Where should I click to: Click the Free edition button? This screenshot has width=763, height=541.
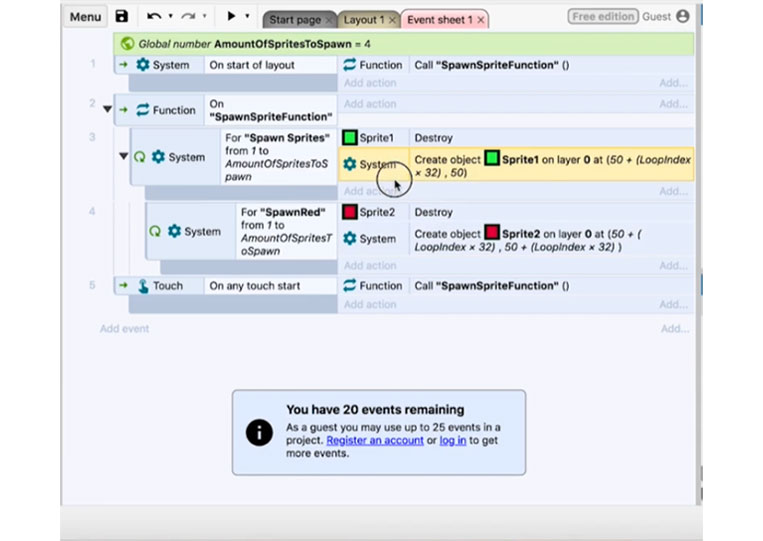(x=603, y=17)
